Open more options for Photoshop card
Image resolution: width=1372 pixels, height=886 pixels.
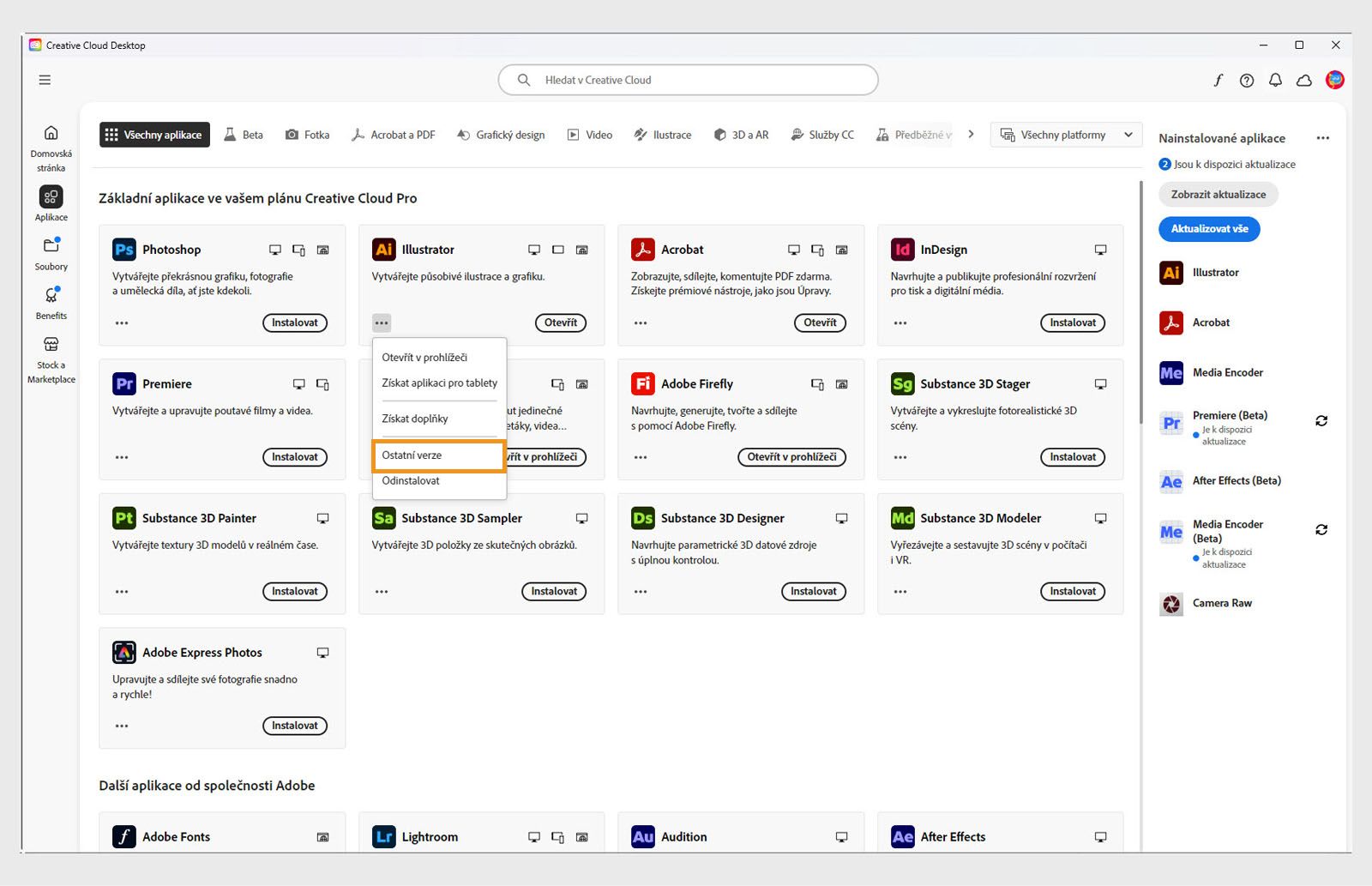pyautogui.click(x=122, y=323)
